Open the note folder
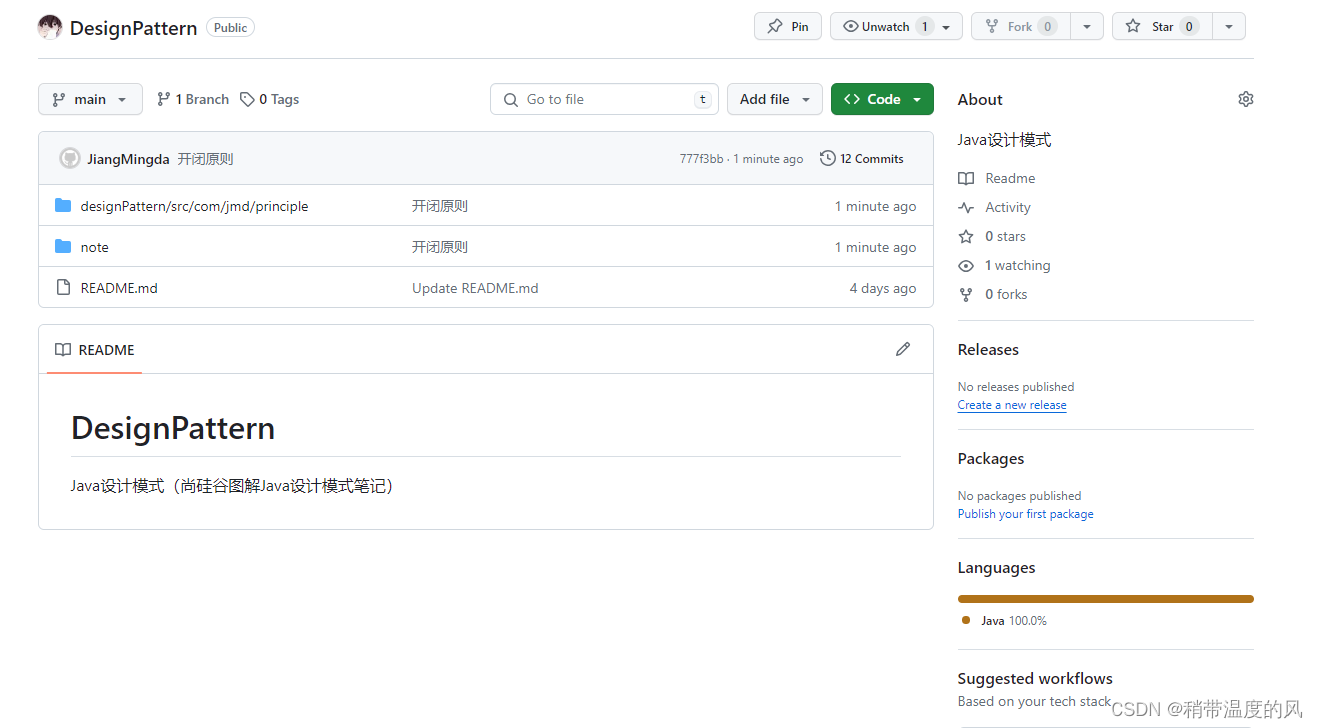Viewport: 1318px width, 728px height. tap(95, 247)
